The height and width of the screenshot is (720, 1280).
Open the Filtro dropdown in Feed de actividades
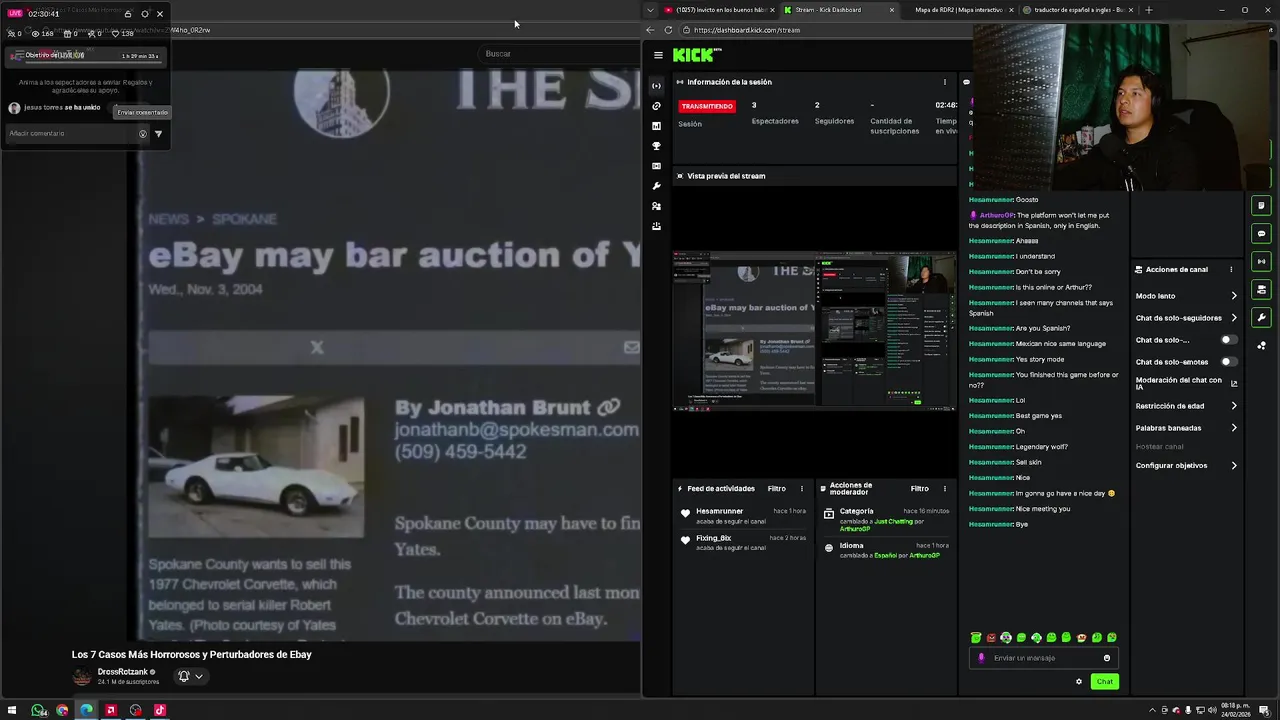point(776,489)
